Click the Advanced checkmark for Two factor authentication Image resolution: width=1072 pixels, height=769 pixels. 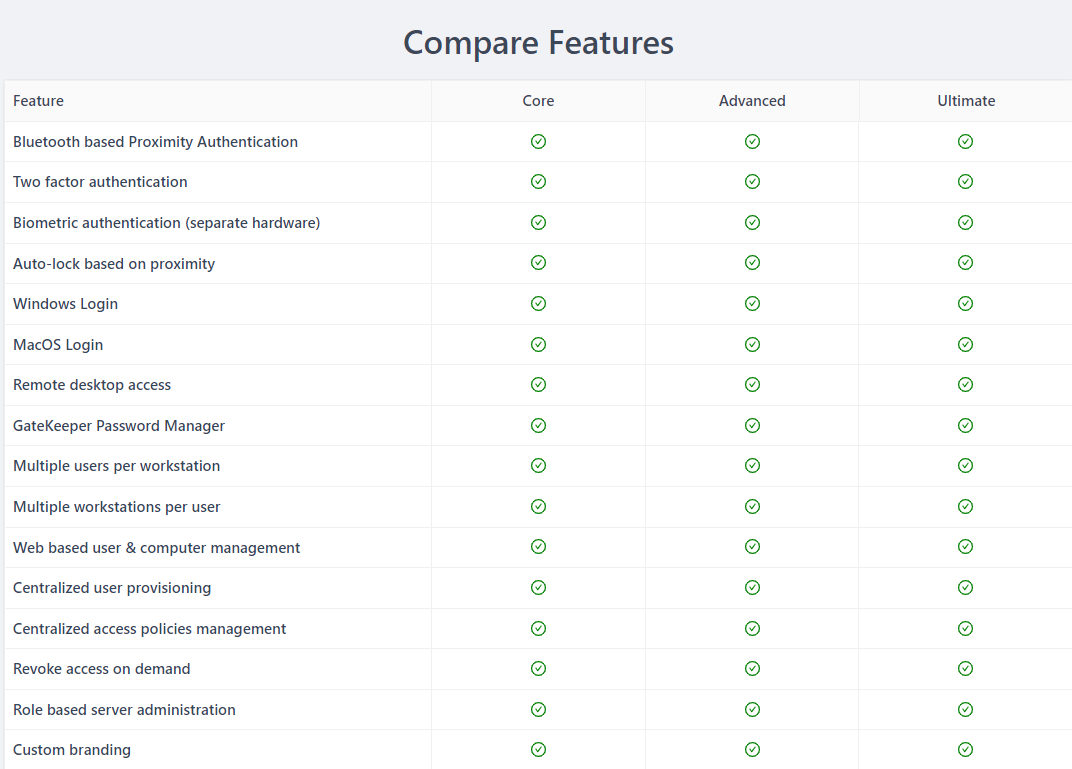click(752, 182)
